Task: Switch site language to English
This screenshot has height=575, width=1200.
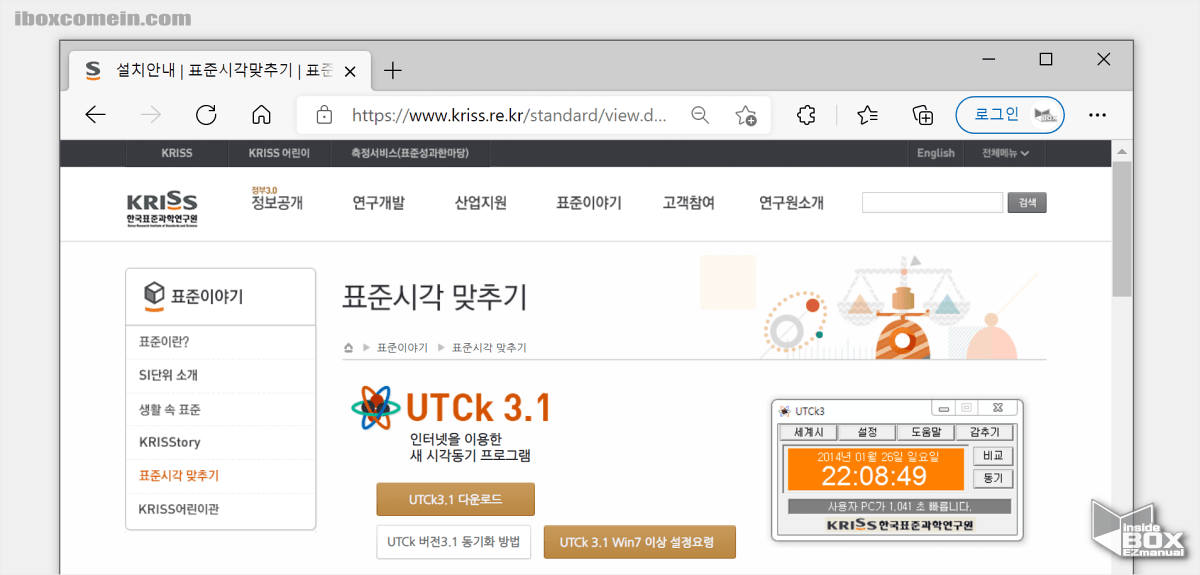Action: 936,153
